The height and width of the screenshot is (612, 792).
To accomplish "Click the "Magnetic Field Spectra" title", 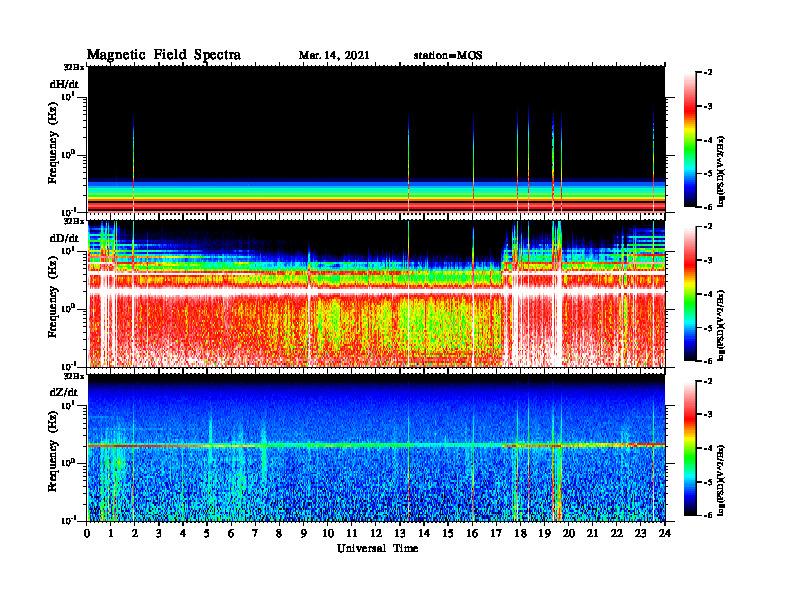I will (x=164, y=56).
